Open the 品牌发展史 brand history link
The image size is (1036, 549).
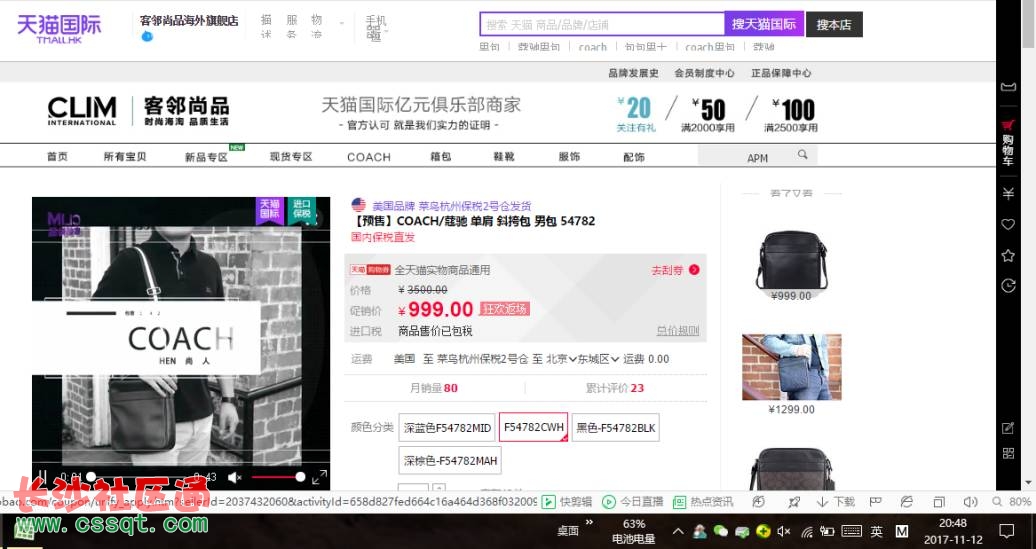[633, 73]
